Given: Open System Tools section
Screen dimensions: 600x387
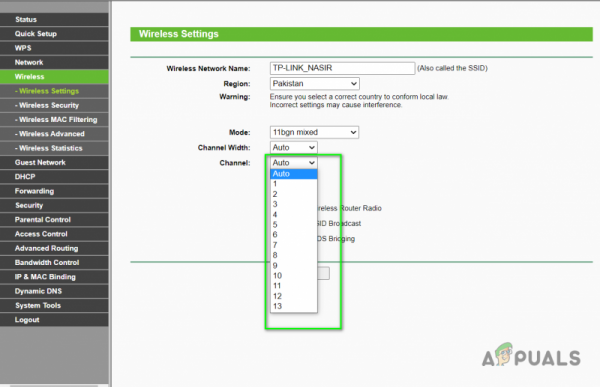Looking at the screenshot, I should (54, 305).
